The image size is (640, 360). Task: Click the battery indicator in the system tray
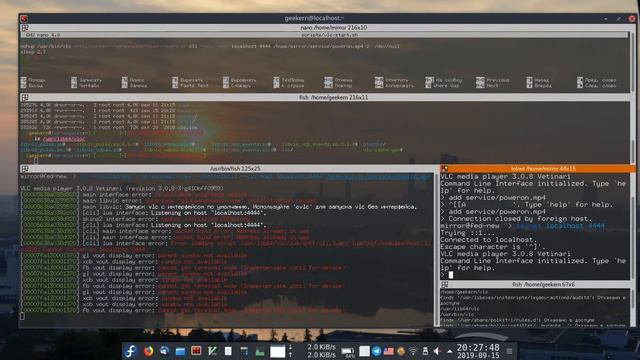tap(348, 351)
